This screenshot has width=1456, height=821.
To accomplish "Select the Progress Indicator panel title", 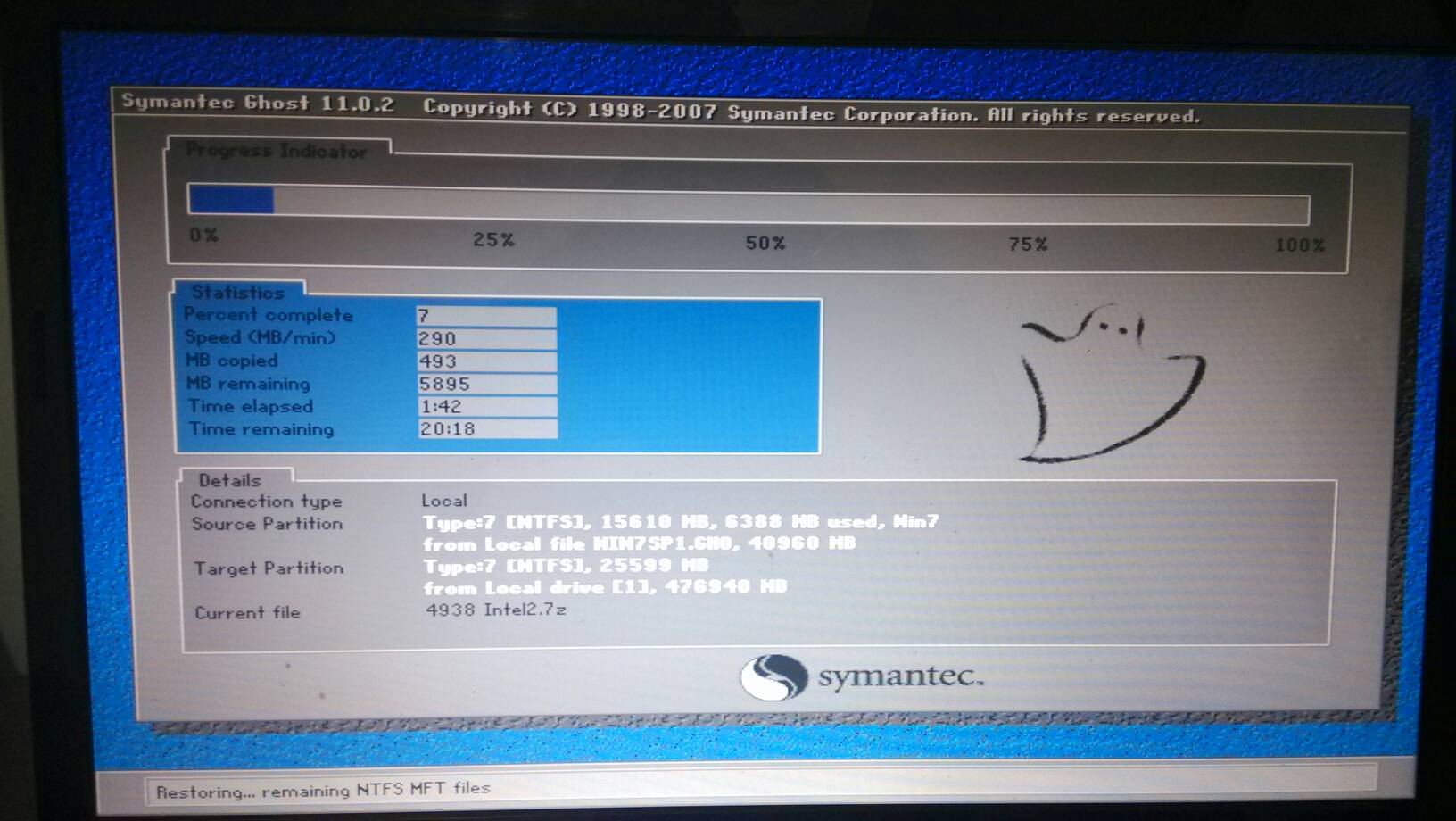I will tap(276, 151).
